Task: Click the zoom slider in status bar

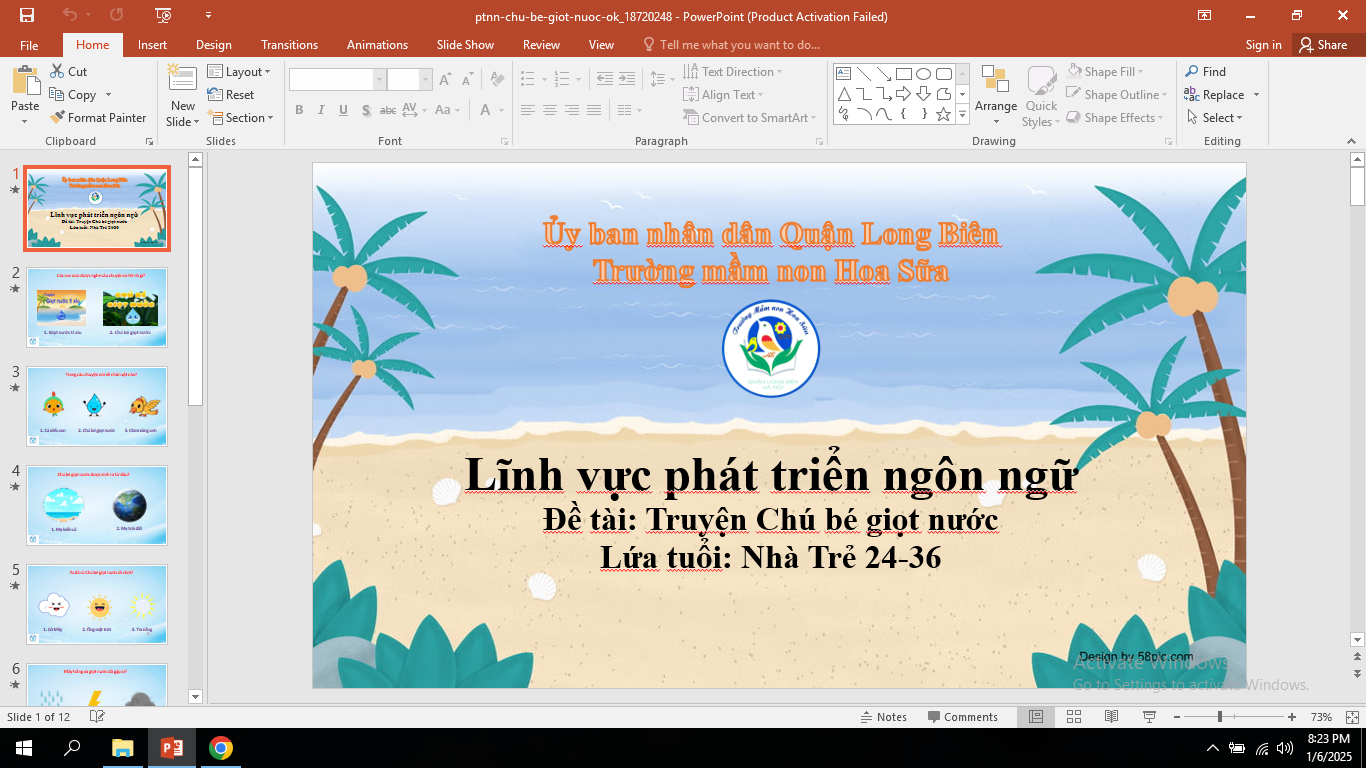Action: [x=1220, y=717]
